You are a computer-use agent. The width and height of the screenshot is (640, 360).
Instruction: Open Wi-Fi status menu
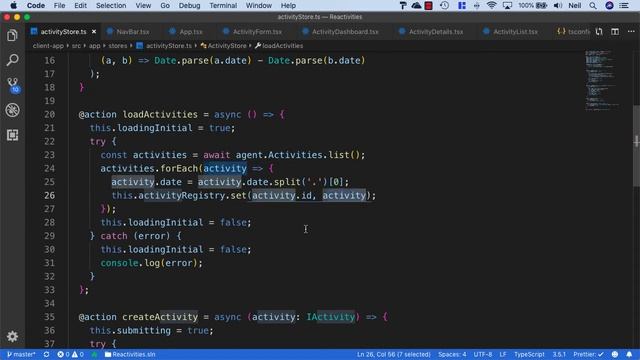click(x=491, y=5)
